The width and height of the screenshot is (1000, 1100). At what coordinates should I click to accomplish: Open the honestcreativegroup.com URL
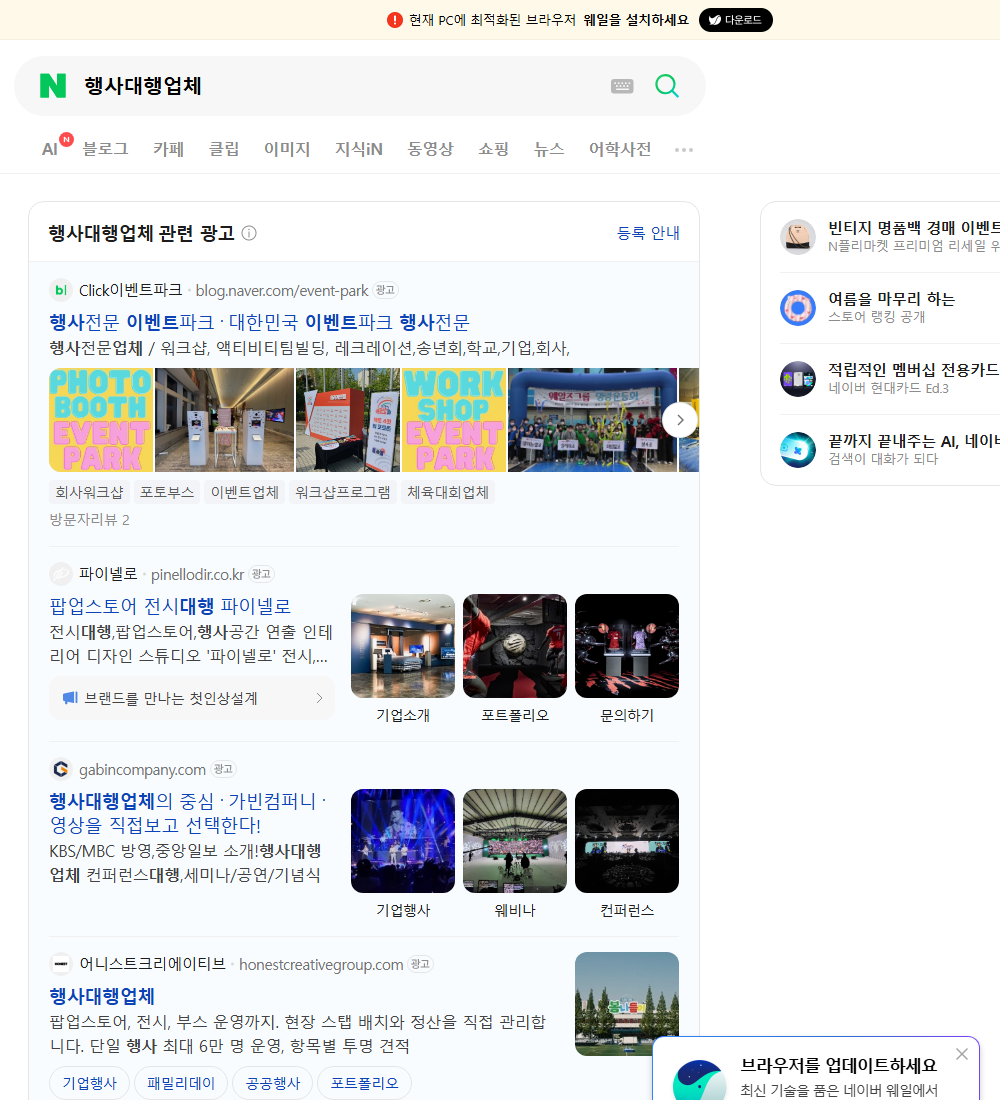click(321, 965)
